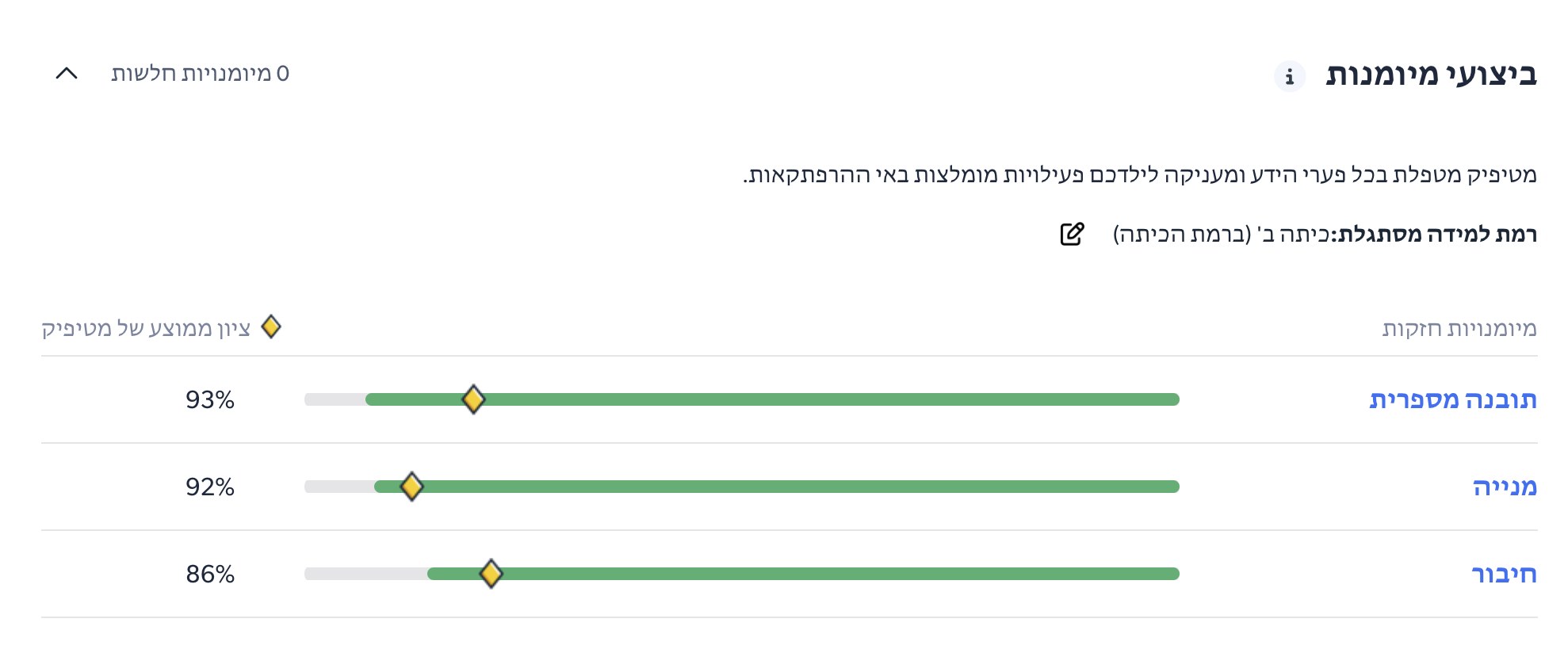The height and width of the screenshot is (653, 1568).
Task: Open the חיבור skill link
Action: click(x=1503, y=574)
